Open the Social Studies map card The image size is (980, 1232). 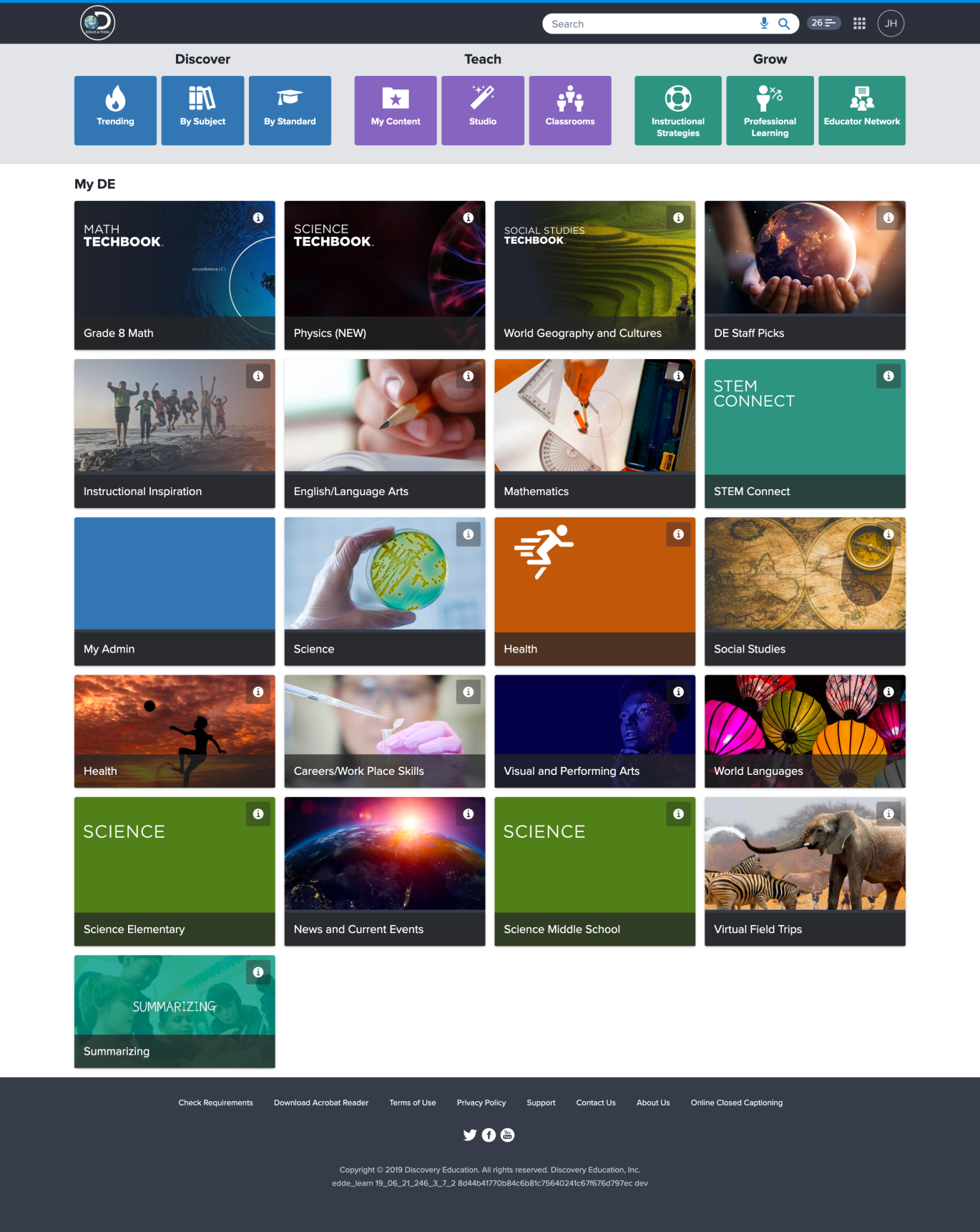[805, 592]
